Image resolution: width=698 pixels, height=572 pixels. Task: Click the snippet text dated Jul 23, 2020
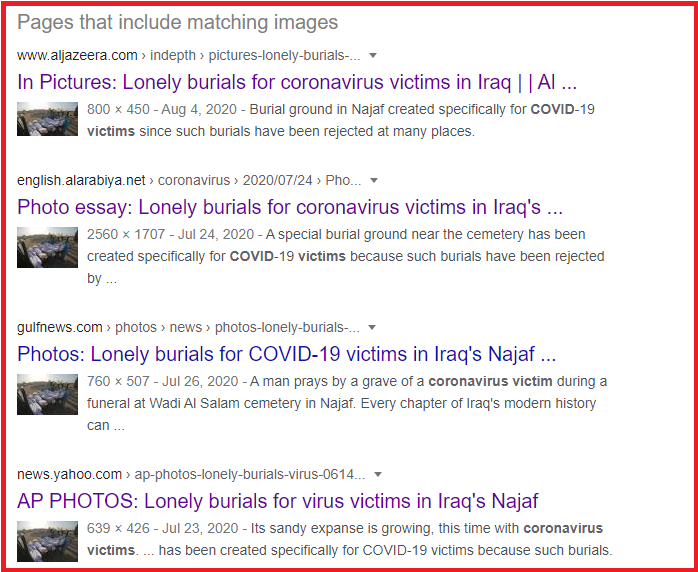tap(349, 539)
